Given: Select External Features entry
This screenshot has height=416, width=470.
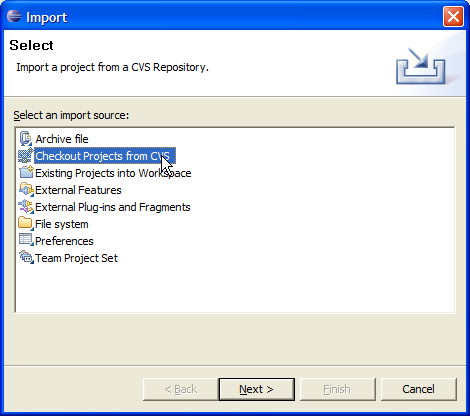Looking at the screenshot, I should point(78,190).
